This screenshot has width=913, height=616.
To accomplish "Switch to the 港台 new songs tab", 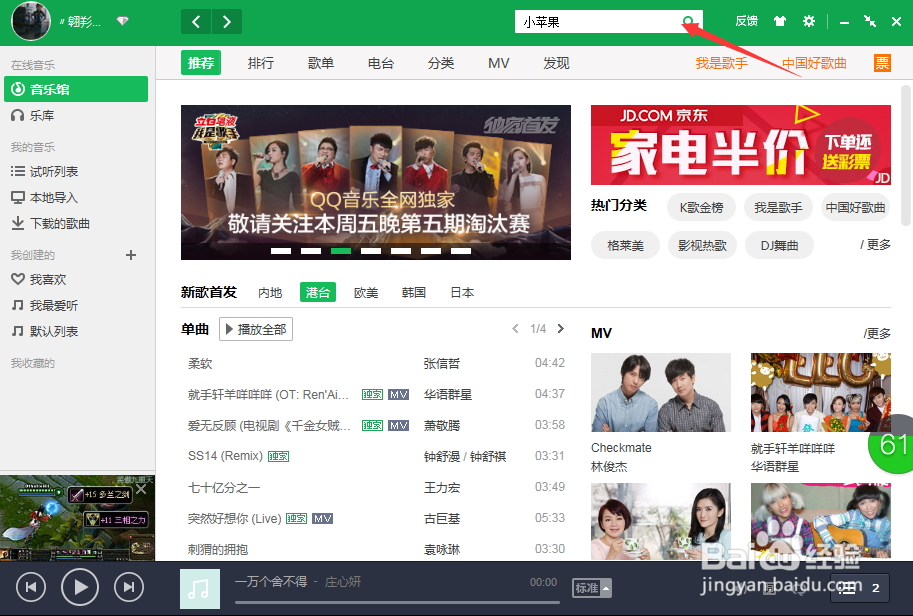I will tap(317, 292).
